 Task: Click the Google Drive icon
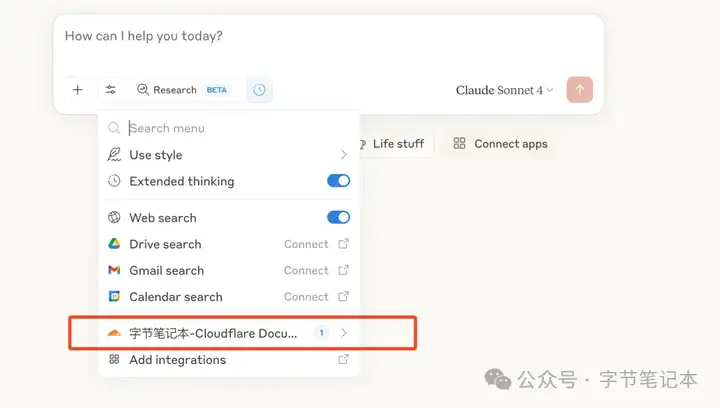[114, 244]
